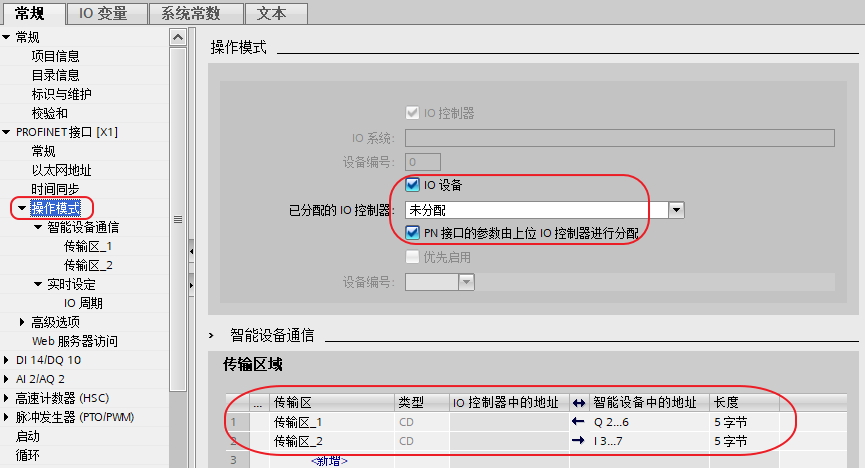Image resolution: width=865 pixels, height=468 pixels.
Task: Click the bidirectional arrow column header icon
Action: pos(579,403)
